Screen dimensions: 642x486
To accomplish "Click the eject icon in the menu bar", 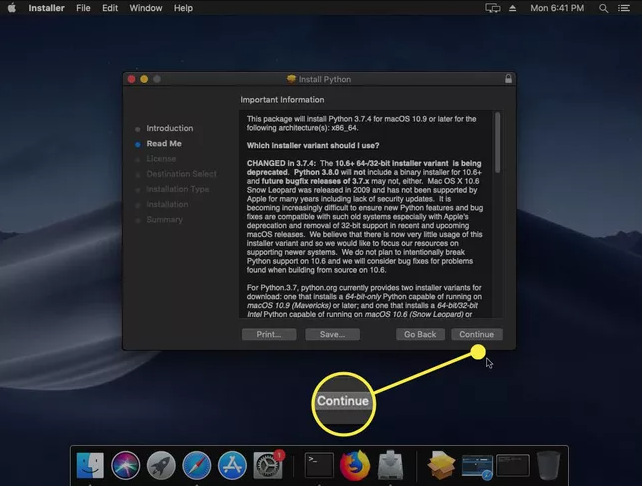I will (512, 8).
